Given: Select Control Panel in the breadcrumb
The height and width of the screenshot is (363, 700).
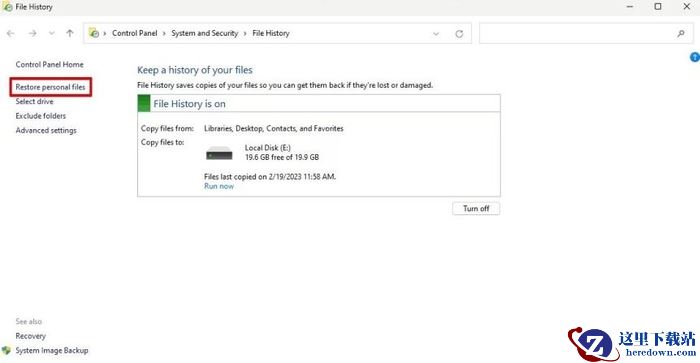Looking at the screenshot, I should click(x=134, y=33).
